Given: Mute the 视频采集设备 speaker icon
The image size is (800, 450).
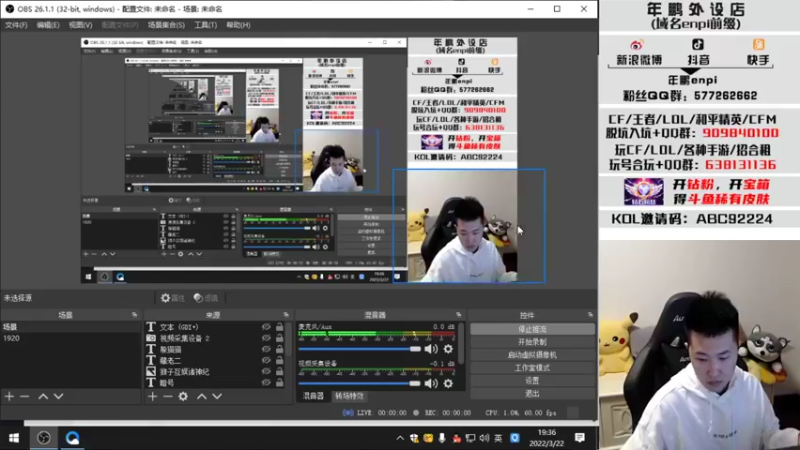Looking at the screenshot, I should [431, 383].
